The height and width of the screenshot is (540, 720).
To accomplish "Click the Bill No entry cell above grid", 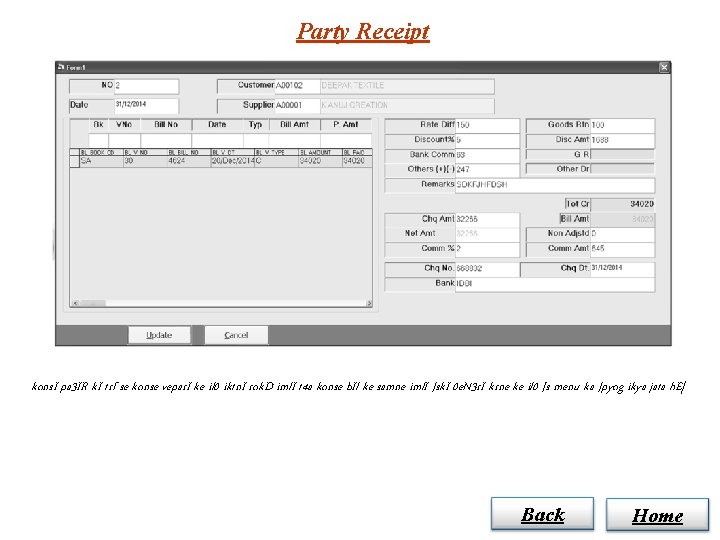I will point(166,140).
